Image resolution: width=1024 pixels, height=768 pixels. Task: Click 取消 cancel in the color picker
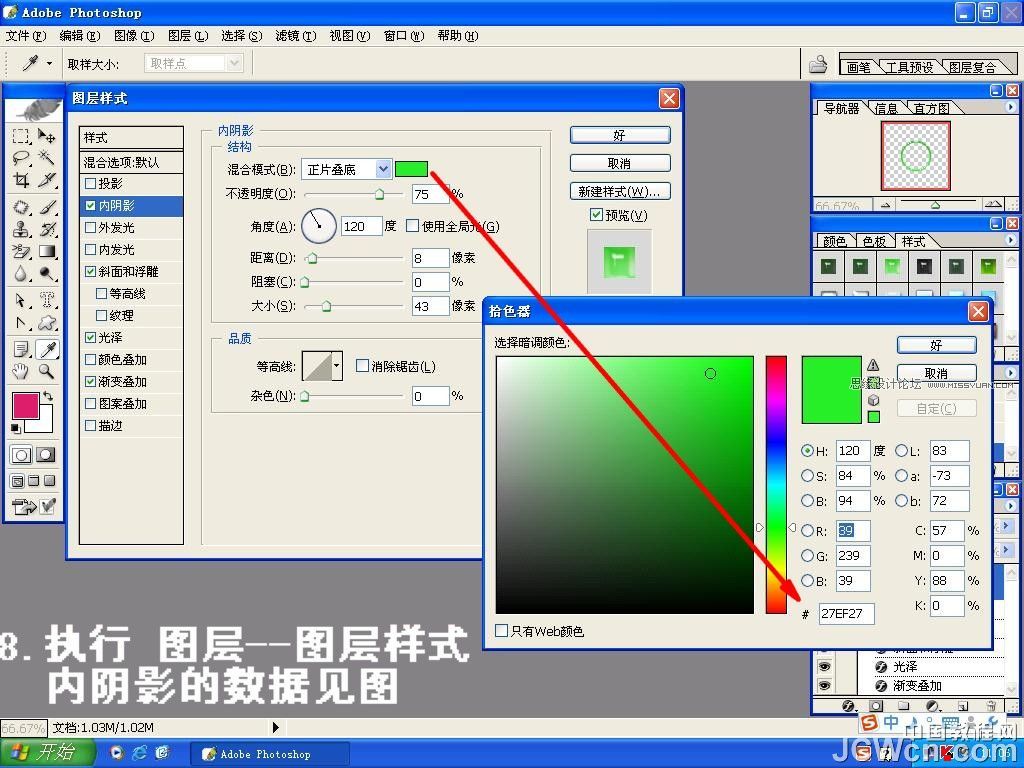tap(936, 374)
